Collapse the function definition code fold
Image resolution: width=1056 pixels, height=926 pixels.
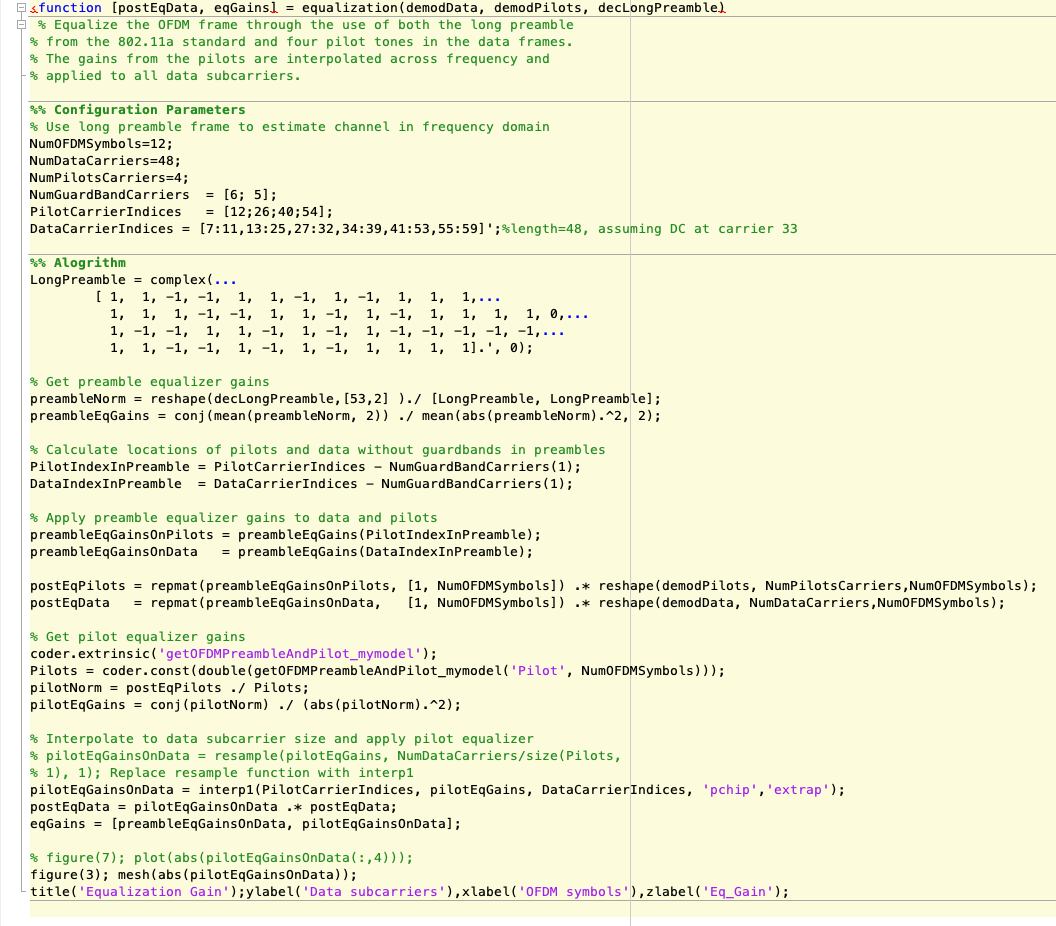[21, 8]
